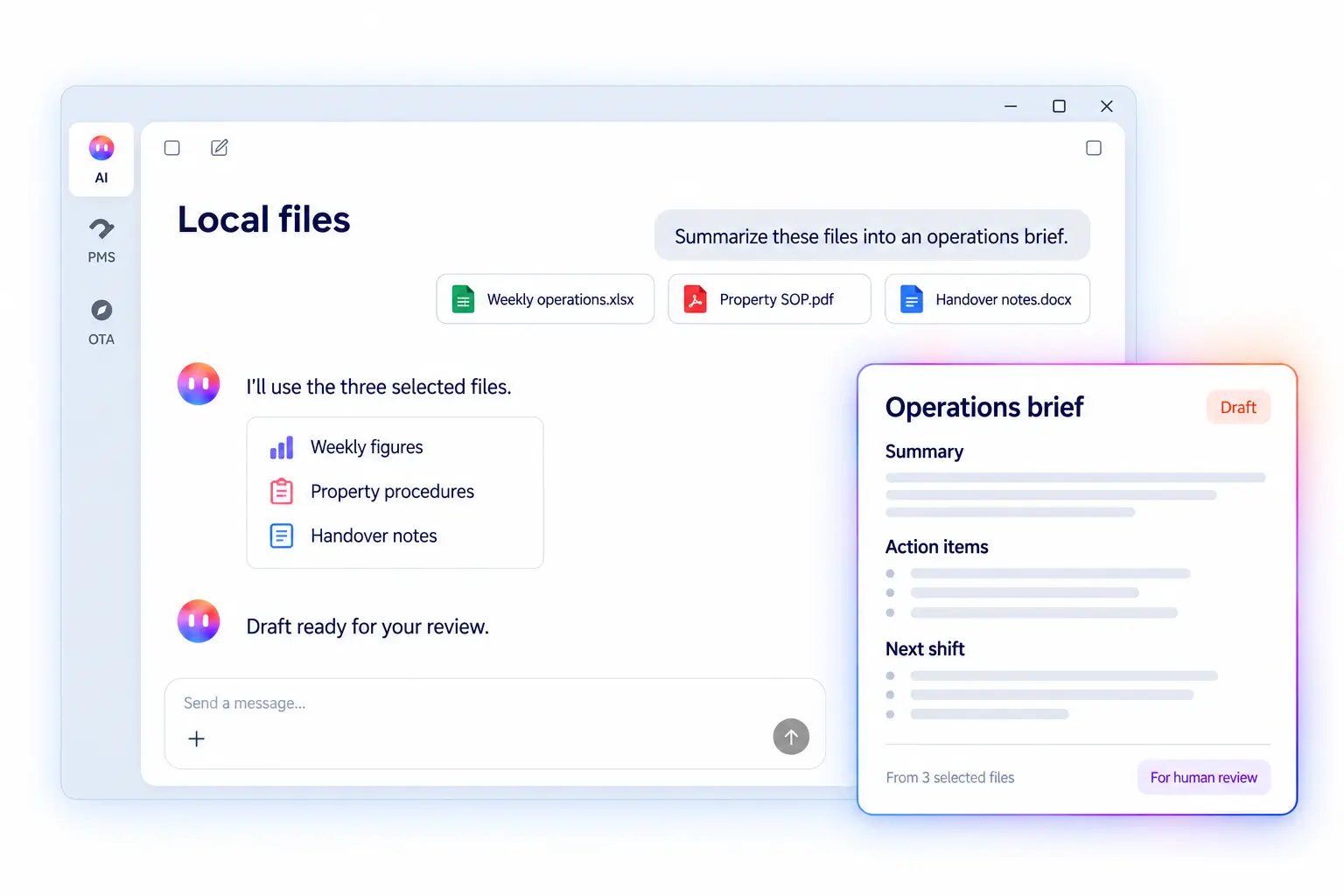Minimize the application window

coord(1011,106)
